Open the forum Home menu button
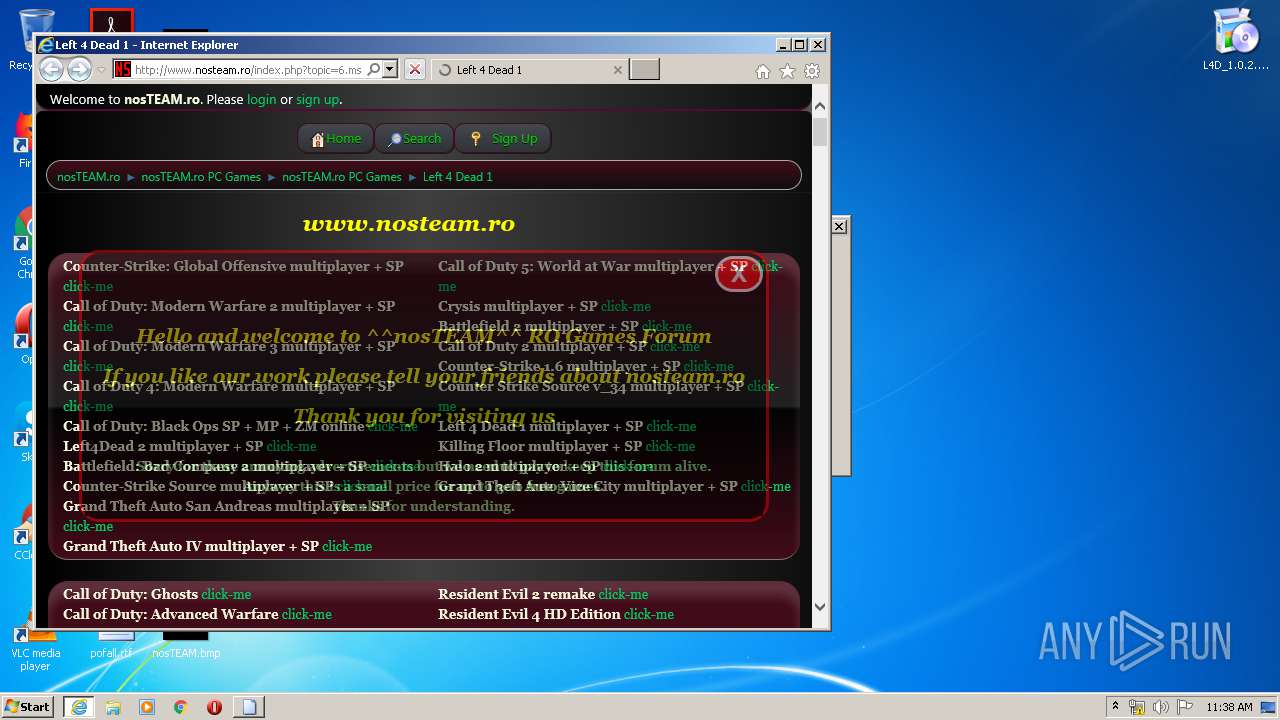1280x720 pixels. 336,139
